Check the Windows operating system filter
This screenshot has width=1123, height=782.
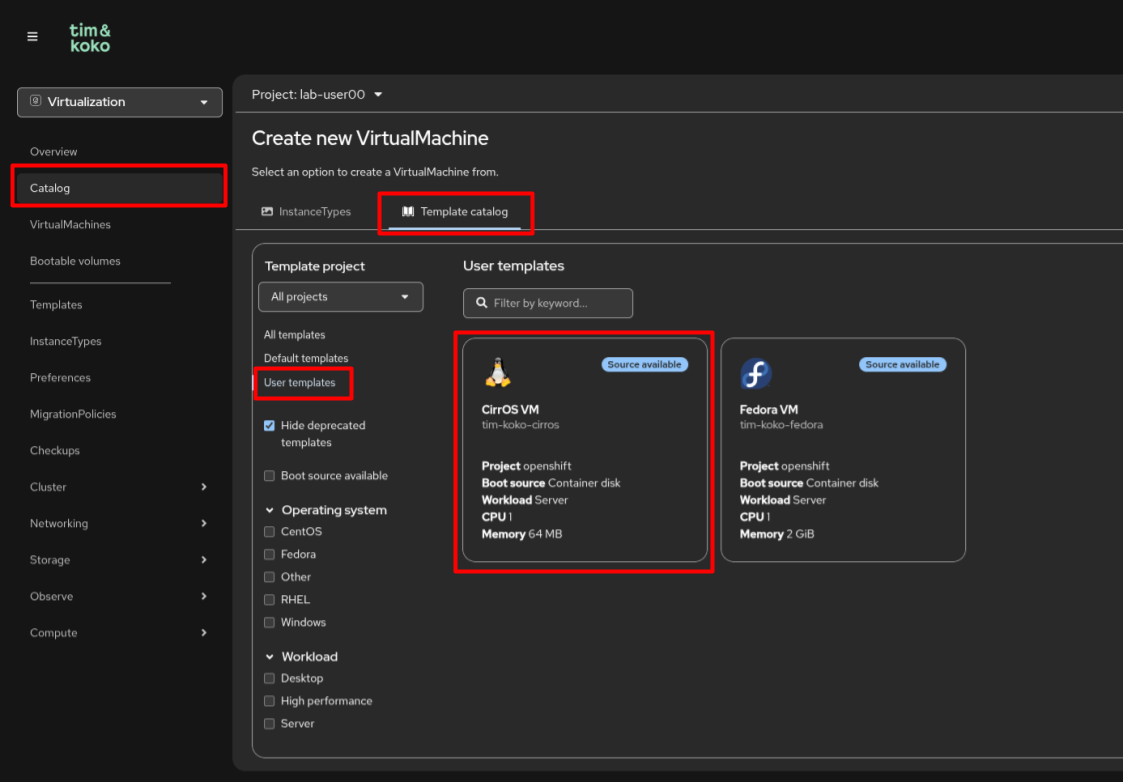(x=269, y=622)
